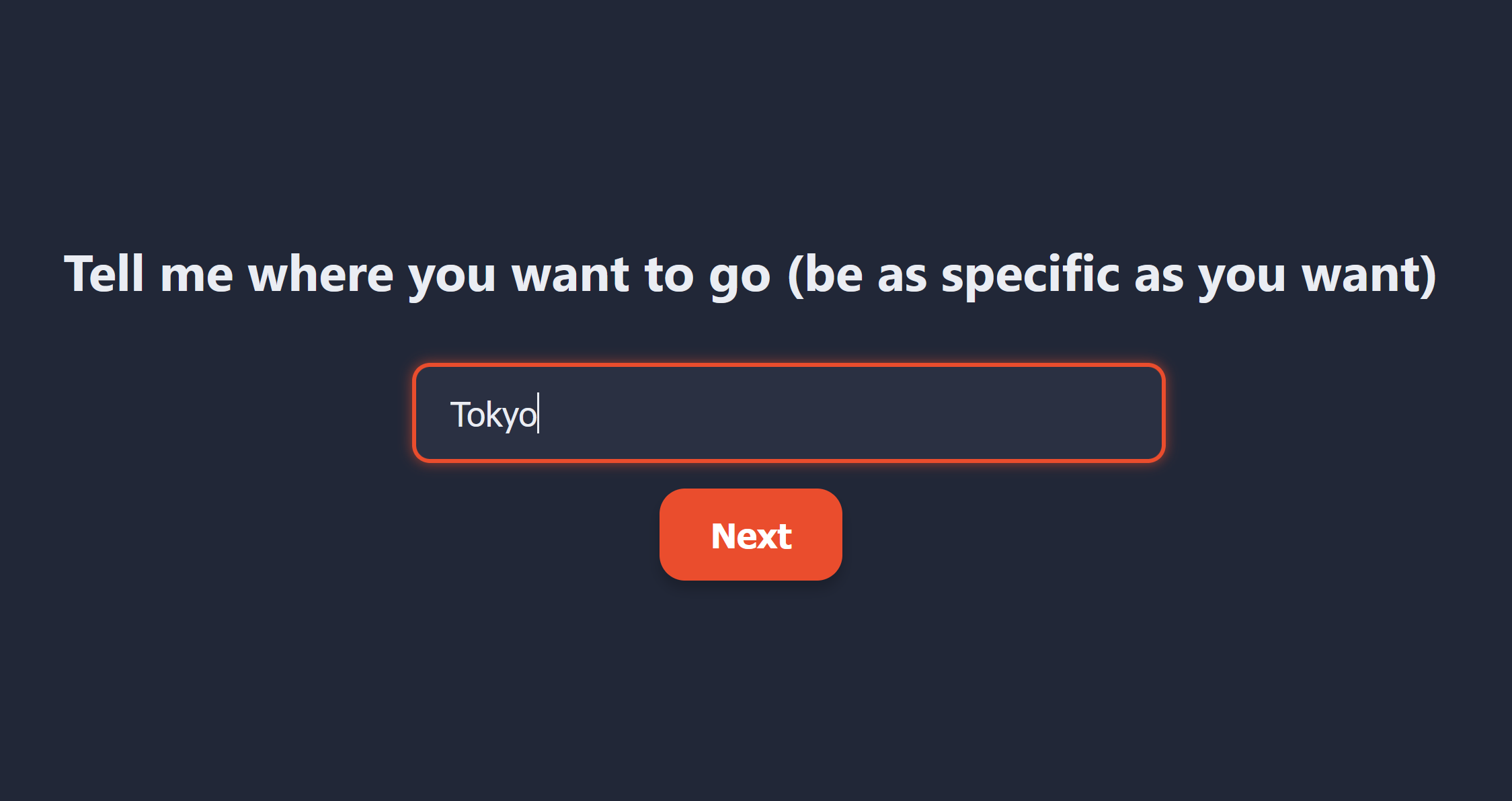Focus the destination text input field
The height and width of the screenshot is (801, 1512).
coord(789,413)
